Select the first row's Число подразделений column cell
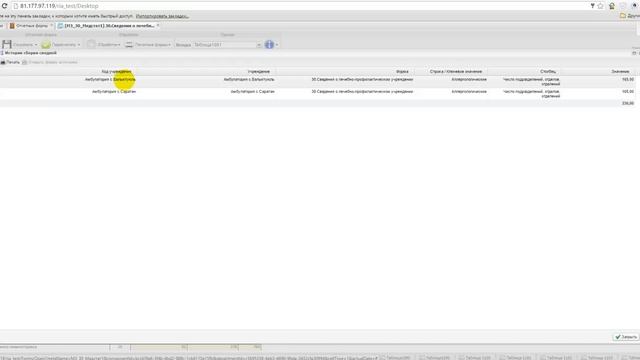This screenshot has height=360, width=640. point(531,81)
